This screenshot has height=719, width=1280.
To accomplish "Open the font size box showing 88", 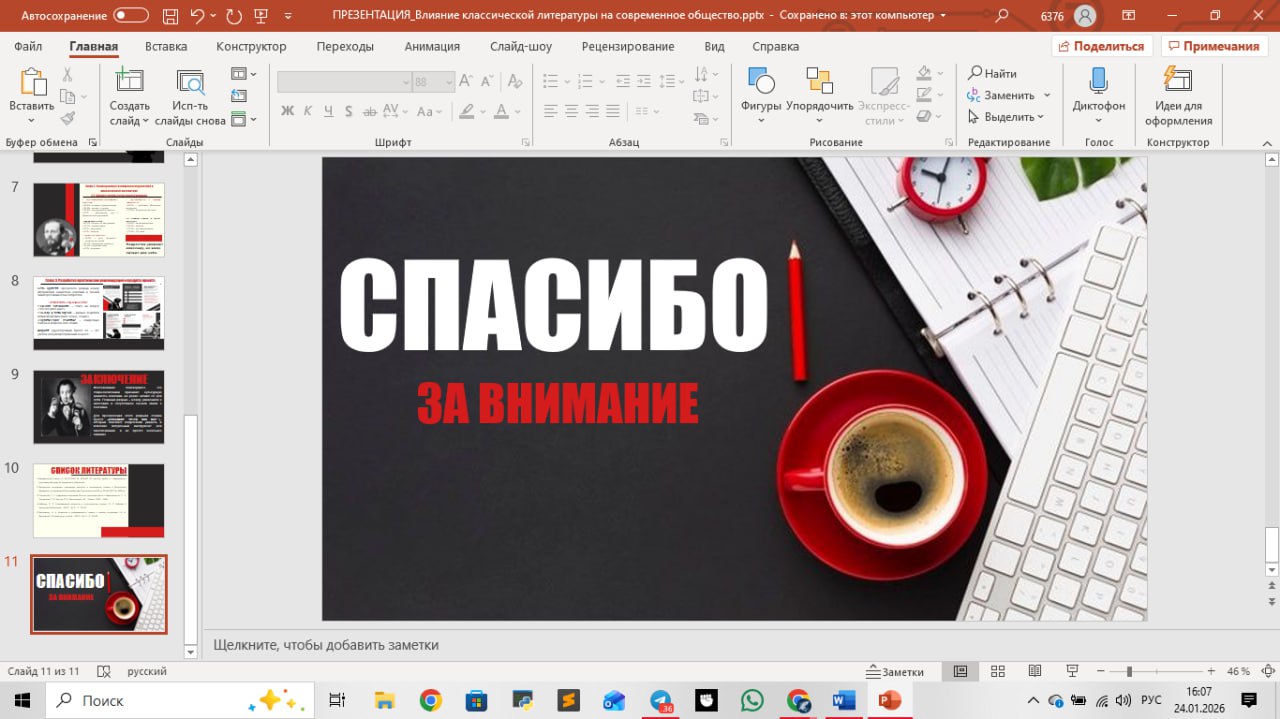I will click(435, 83).
